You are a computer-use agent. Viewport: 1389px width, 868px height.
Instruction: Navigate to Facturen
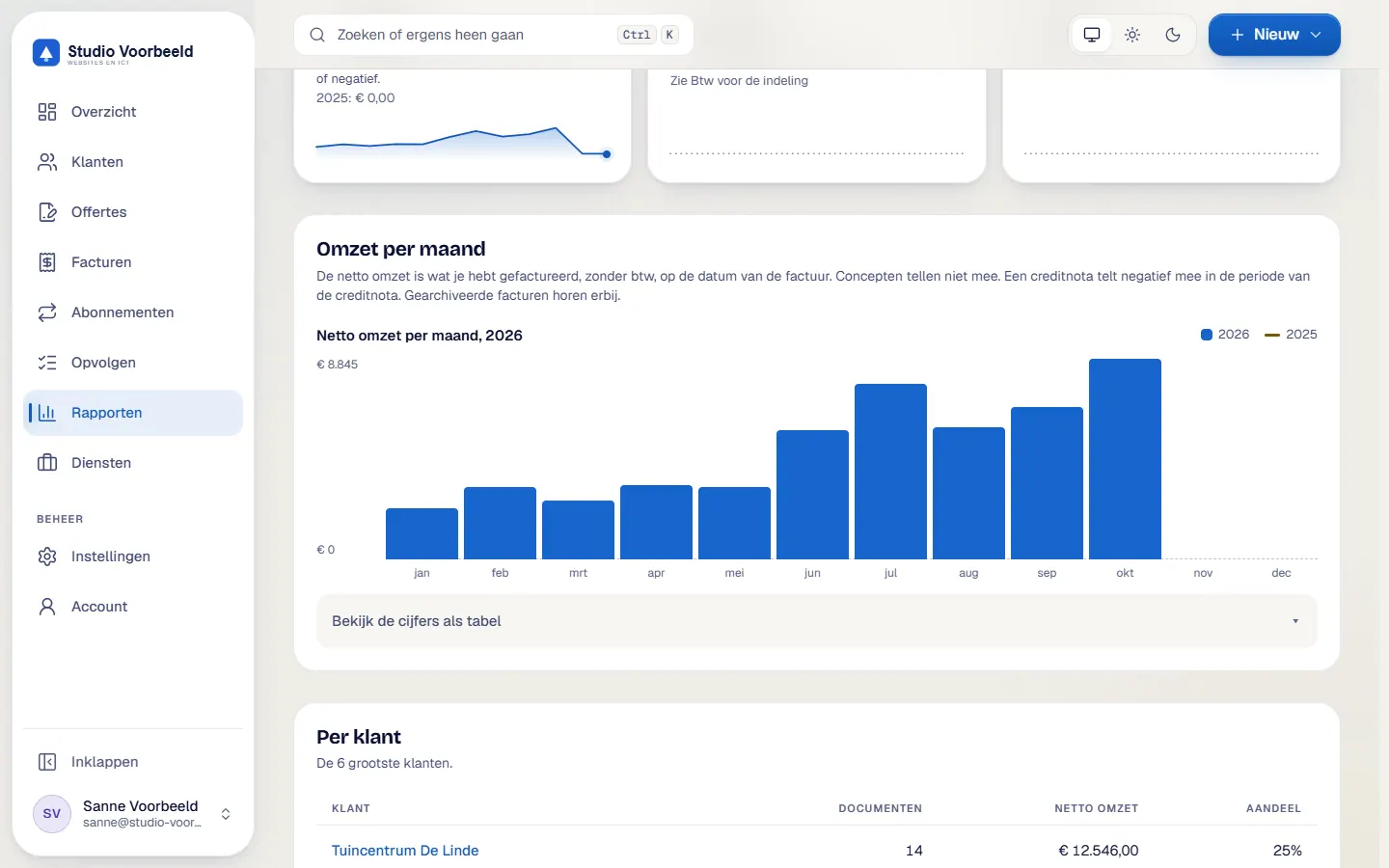click(x=133, y=262)
